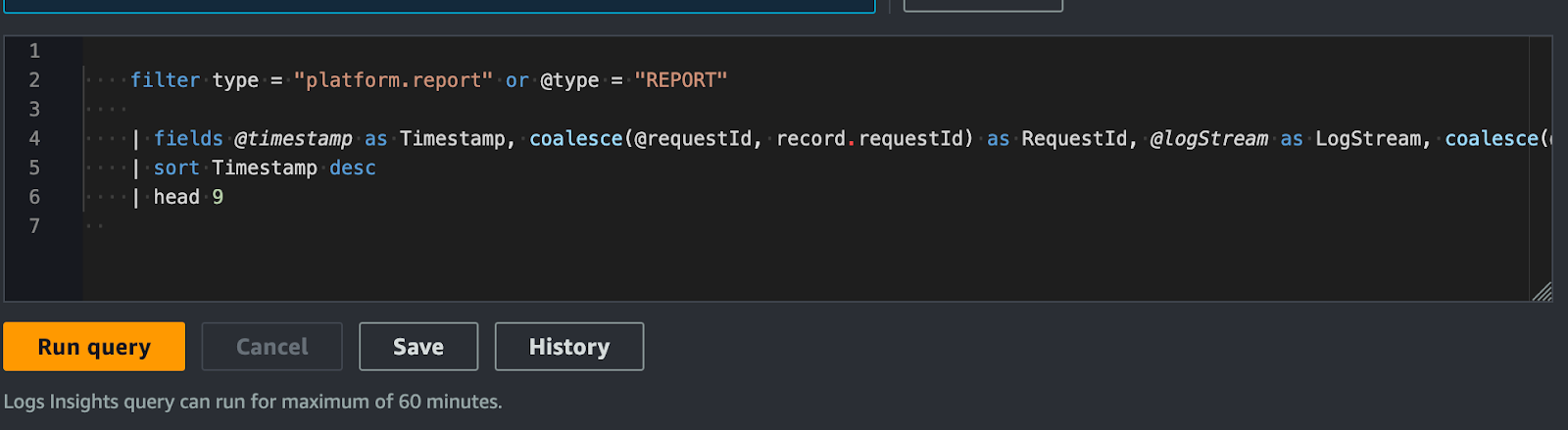Place cursor on the "platform.report" string
1568x430 pixels.
(x=393, y=80)
